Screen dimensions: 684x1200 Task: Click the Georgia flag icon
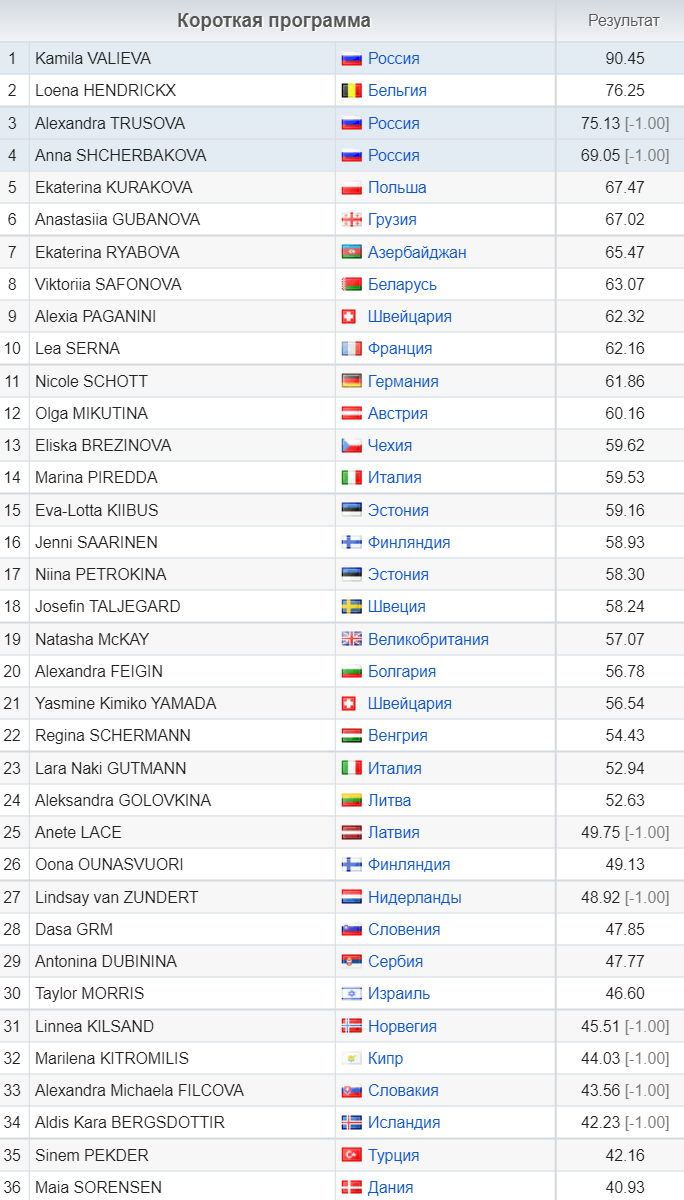tap(351, 220)
